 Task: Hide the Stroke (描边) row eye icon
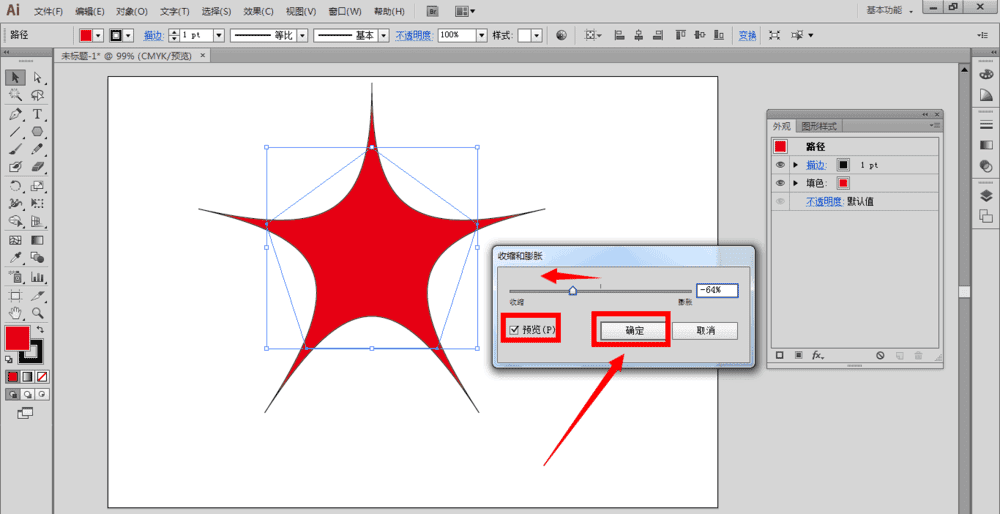pyautogui.click(x=780, y=165)
